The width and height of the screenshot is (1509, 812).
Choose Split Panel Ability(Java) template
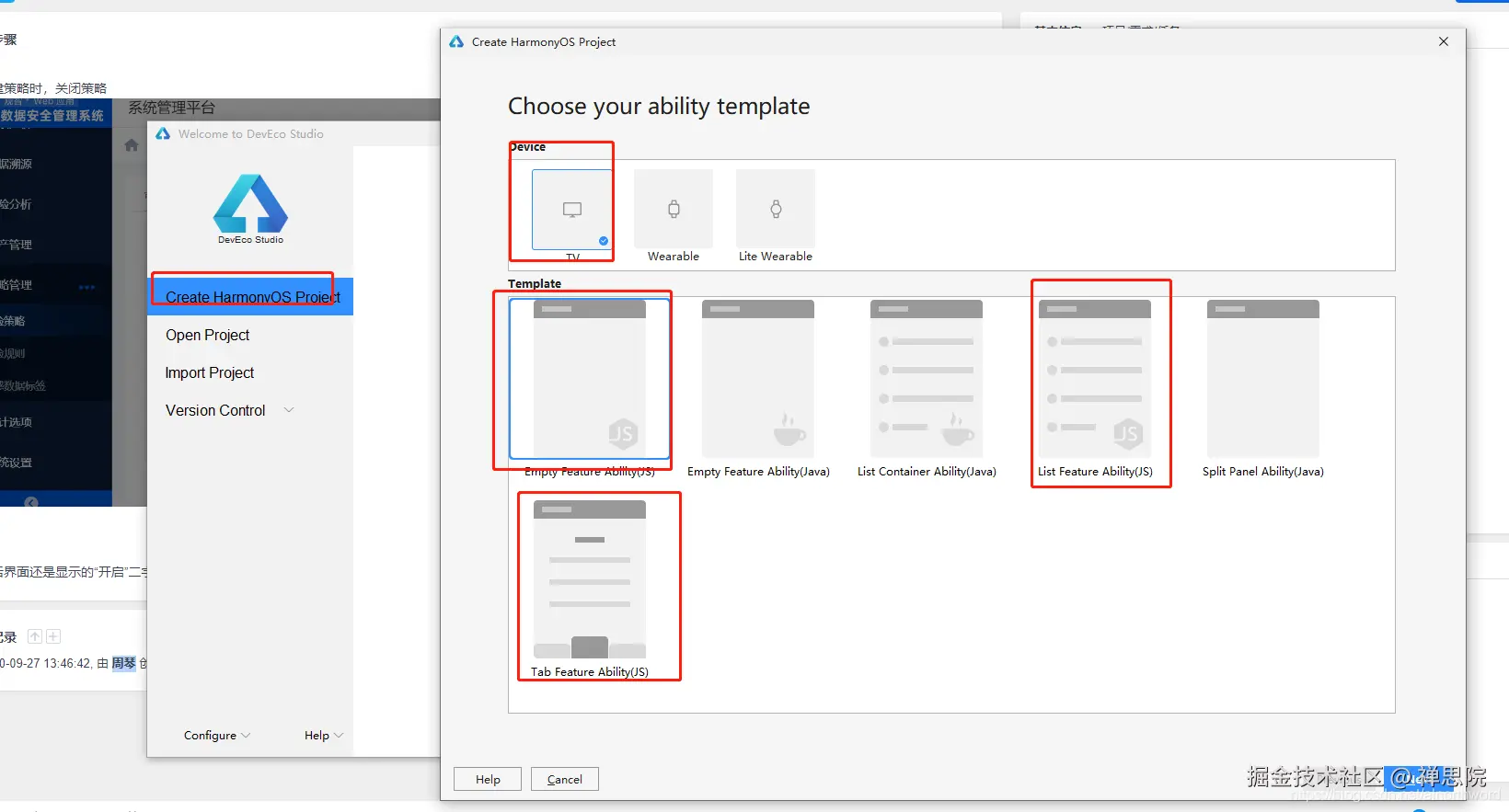(x=1263, y=379)
